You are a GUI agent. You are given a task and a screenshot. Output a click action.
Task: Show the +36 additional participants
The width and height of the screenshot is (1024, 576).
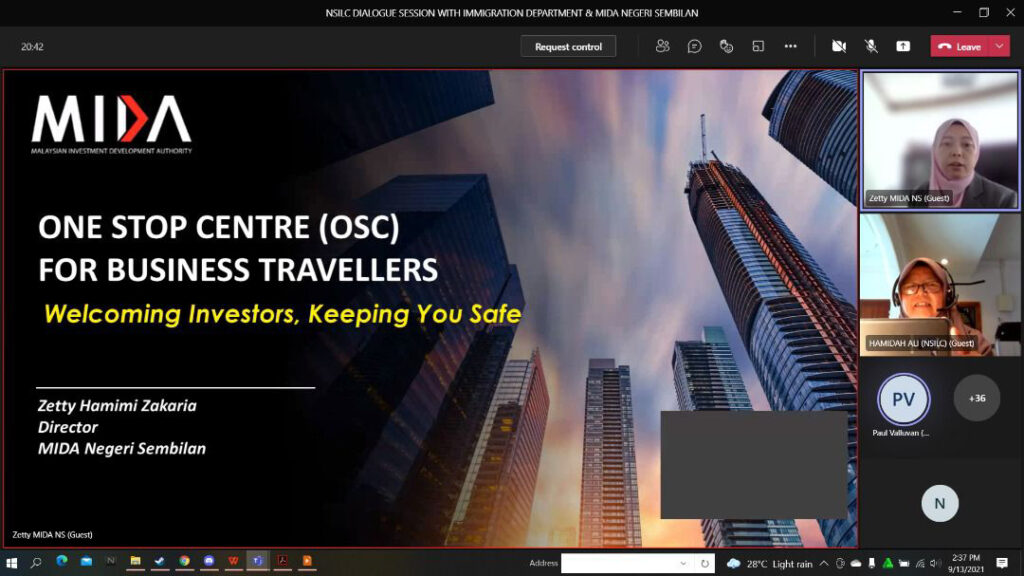pos(977,398)
